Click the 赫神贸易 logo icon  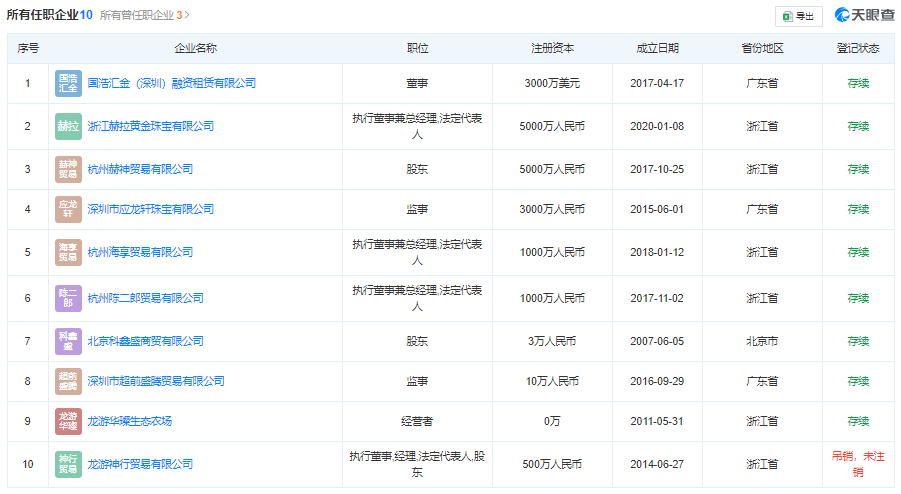[x=68, y=169]
